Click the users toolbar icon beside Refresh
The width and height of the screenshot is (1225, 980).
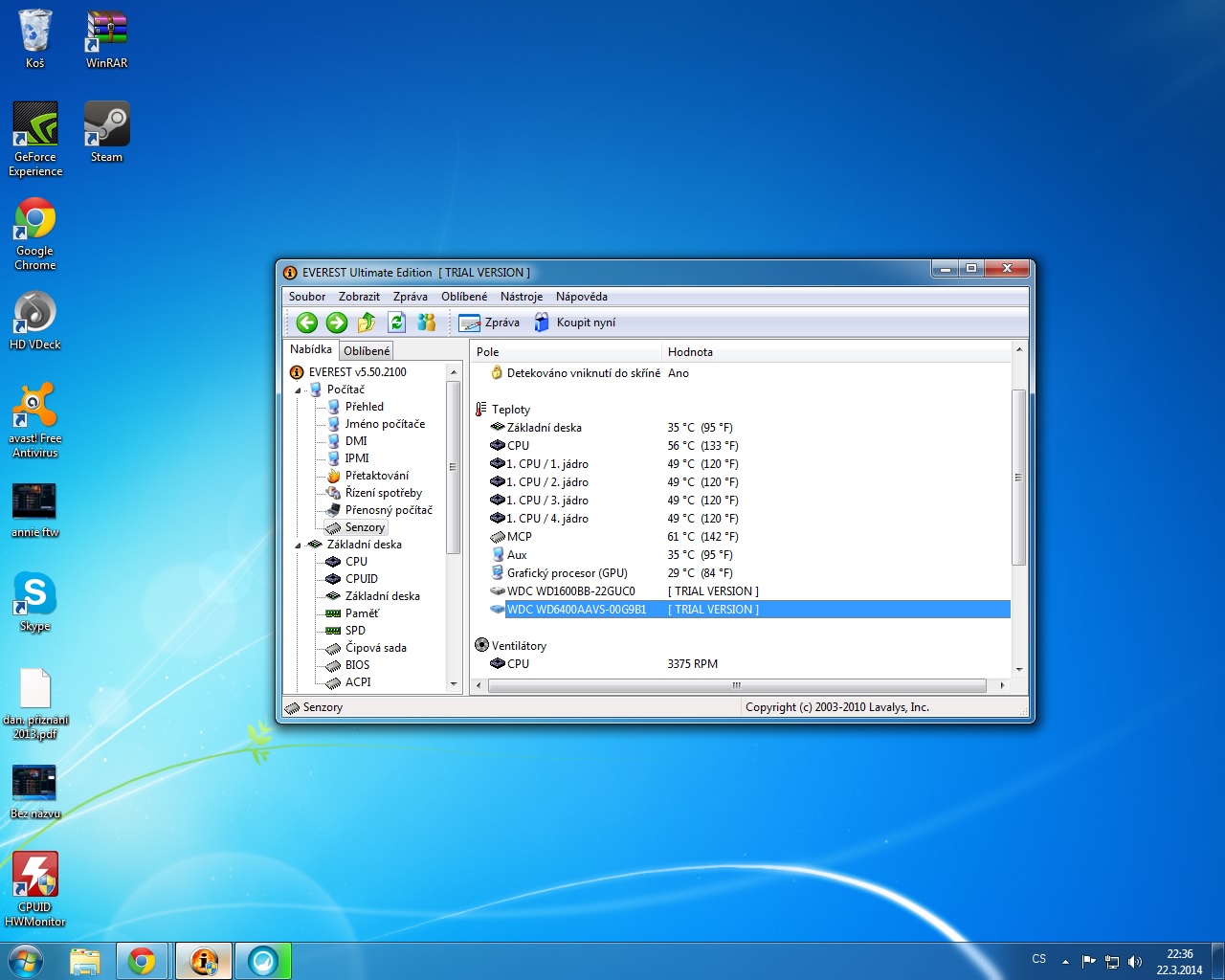coord(427,323)
